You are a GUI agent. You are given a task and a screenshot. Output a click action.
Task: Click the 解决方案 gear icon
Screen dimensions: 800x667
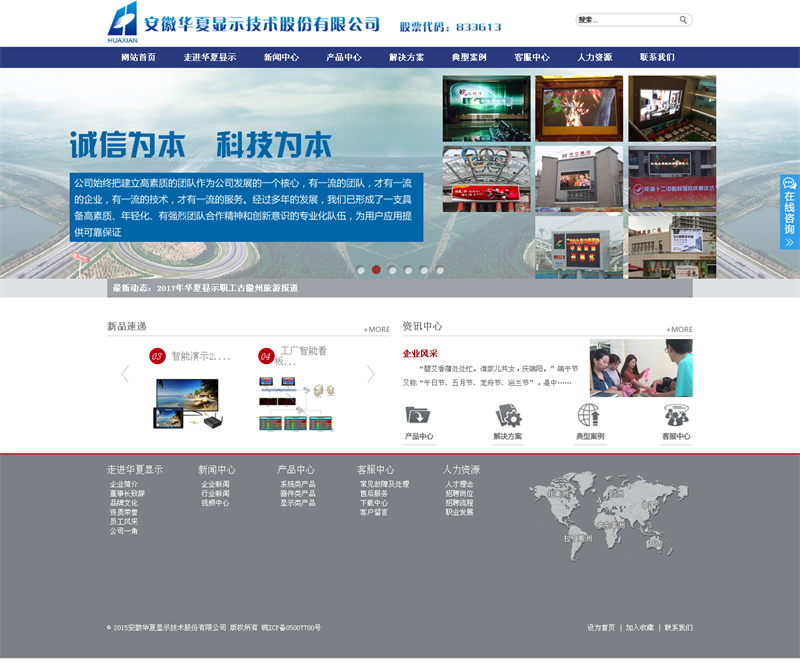point(508,415)
